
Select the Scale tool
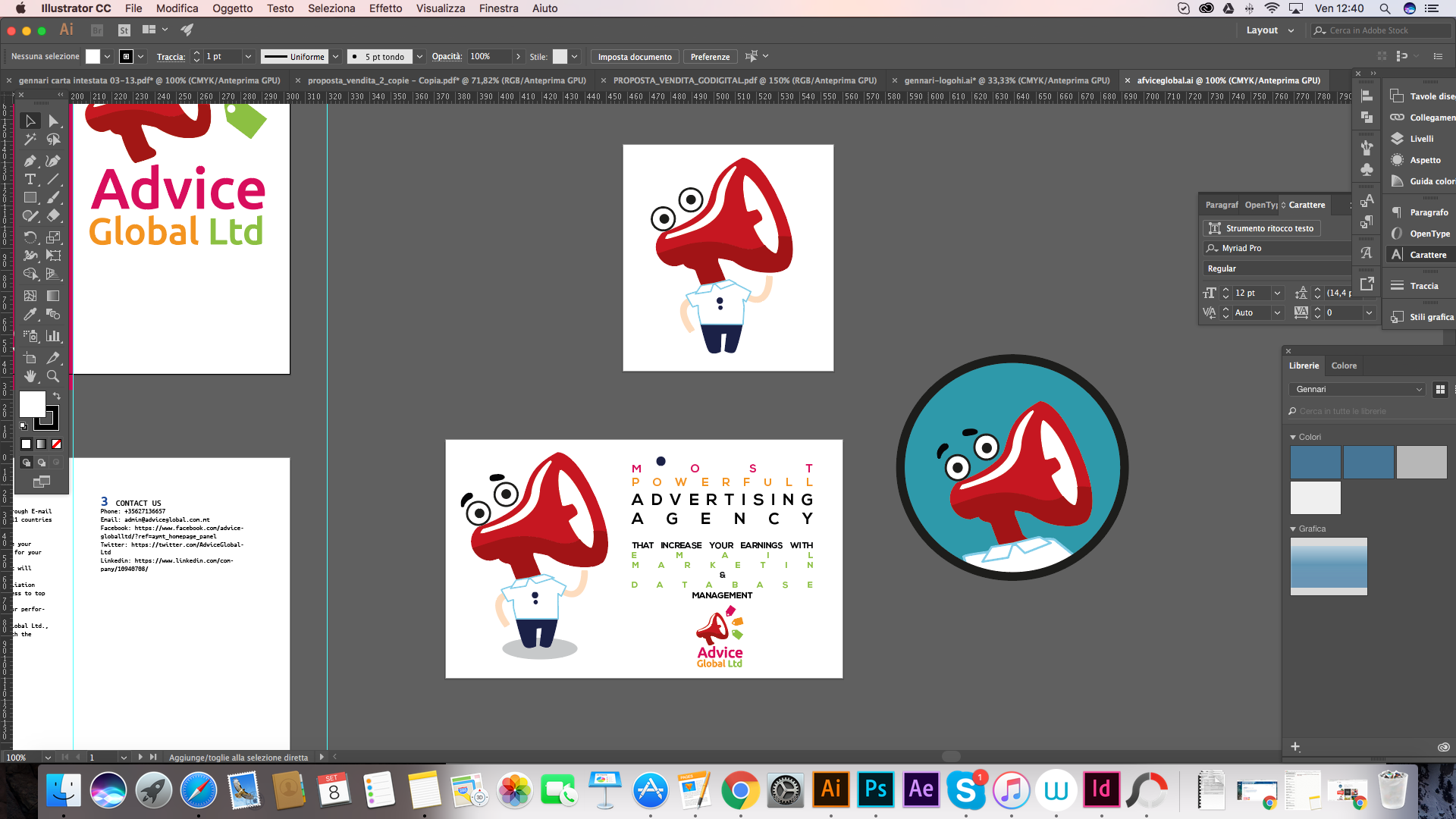[x=53, y=237]
